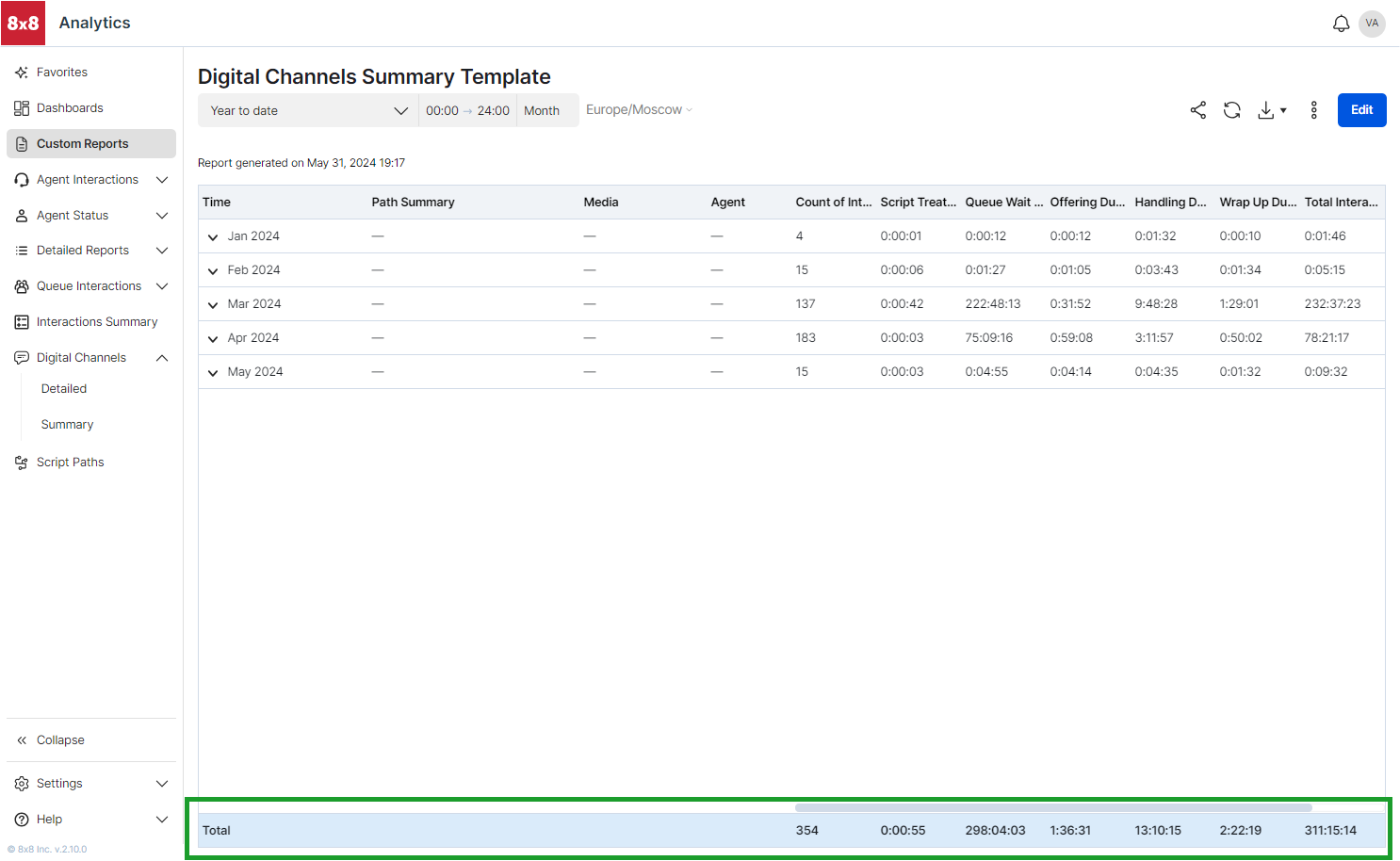This screenshot has width=1400, height=861.
Task: Switch to the Detailed report view
Action: [x=63, y=388]
